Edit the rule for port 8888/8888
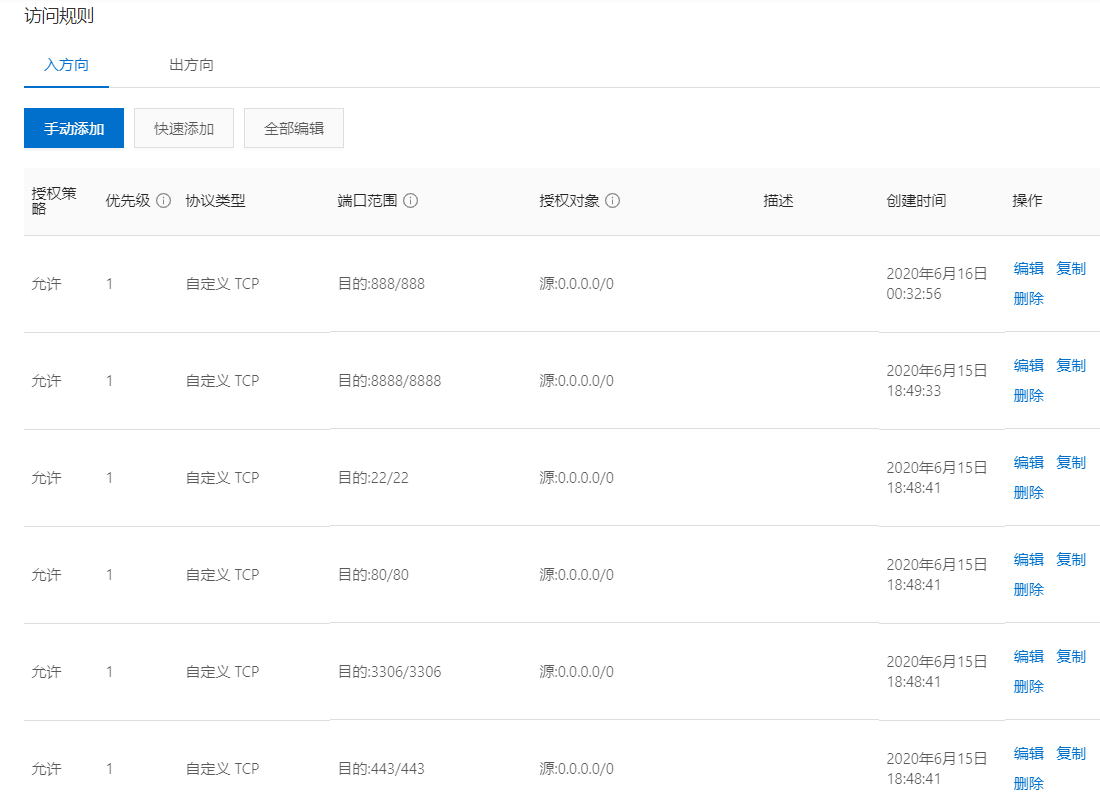 1028,365
